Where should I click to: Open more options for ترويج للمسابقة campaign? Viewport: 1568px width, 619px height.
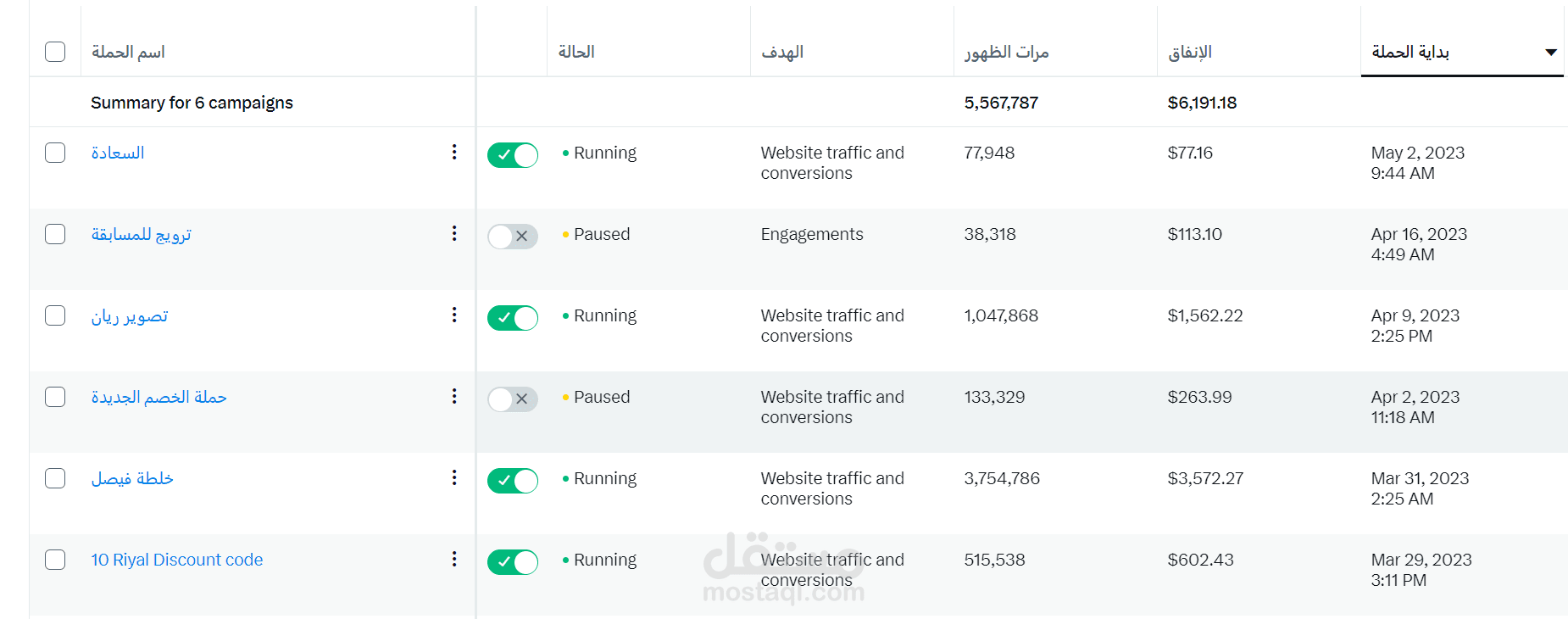(454, 233)
